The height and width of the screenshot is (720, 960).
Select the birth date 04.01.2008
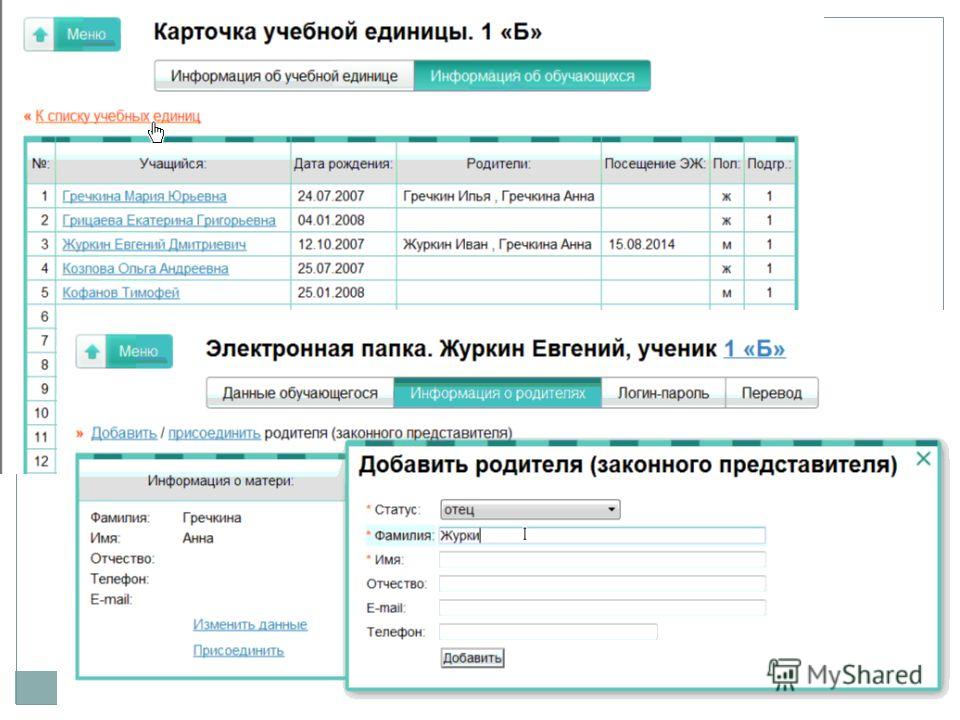point(331,220)
